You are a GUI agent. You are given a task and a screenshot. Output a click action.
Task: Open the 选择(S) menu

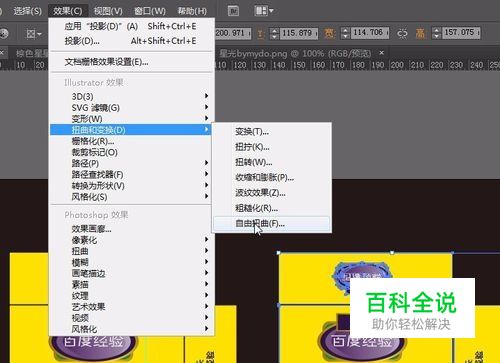[27, 11]
